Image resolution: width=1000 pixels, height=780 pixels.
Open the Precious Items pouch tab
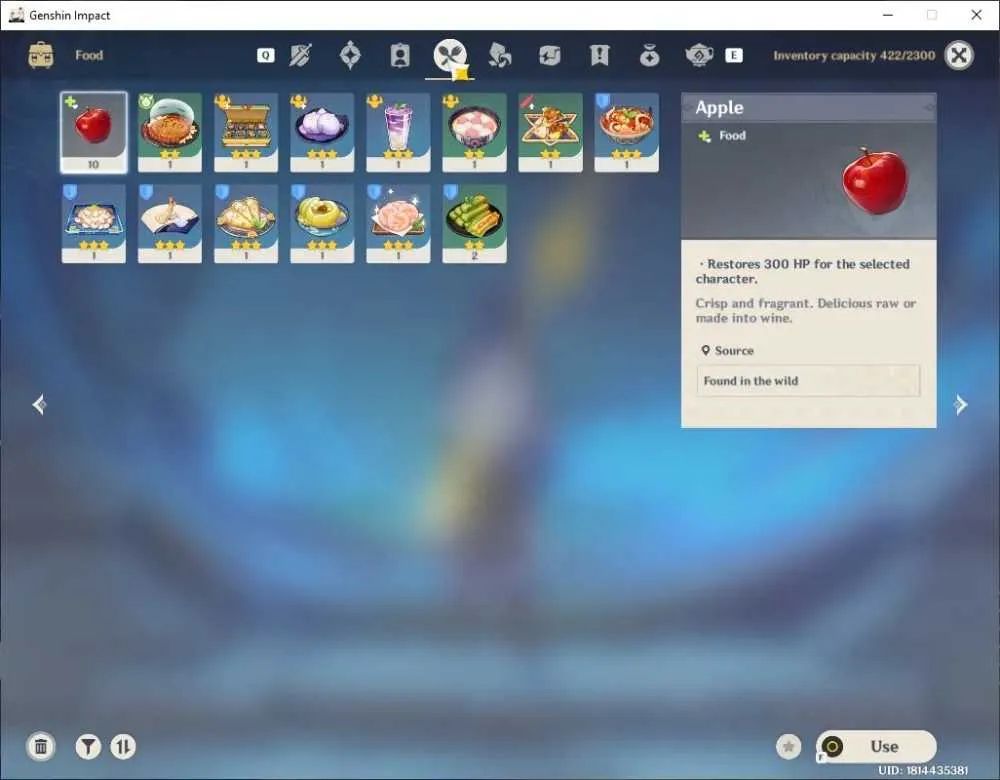(649, 55)
